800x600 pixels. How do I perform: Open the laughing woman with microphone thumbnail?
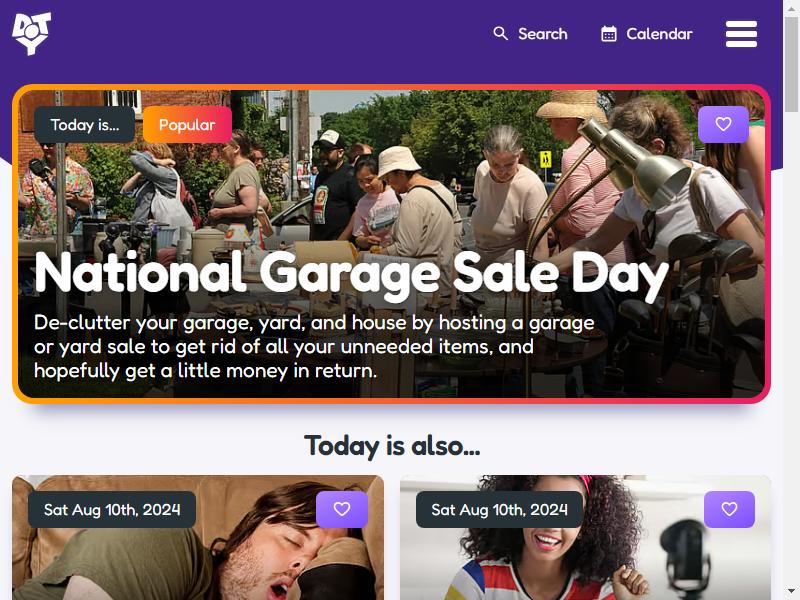[585, 538]
